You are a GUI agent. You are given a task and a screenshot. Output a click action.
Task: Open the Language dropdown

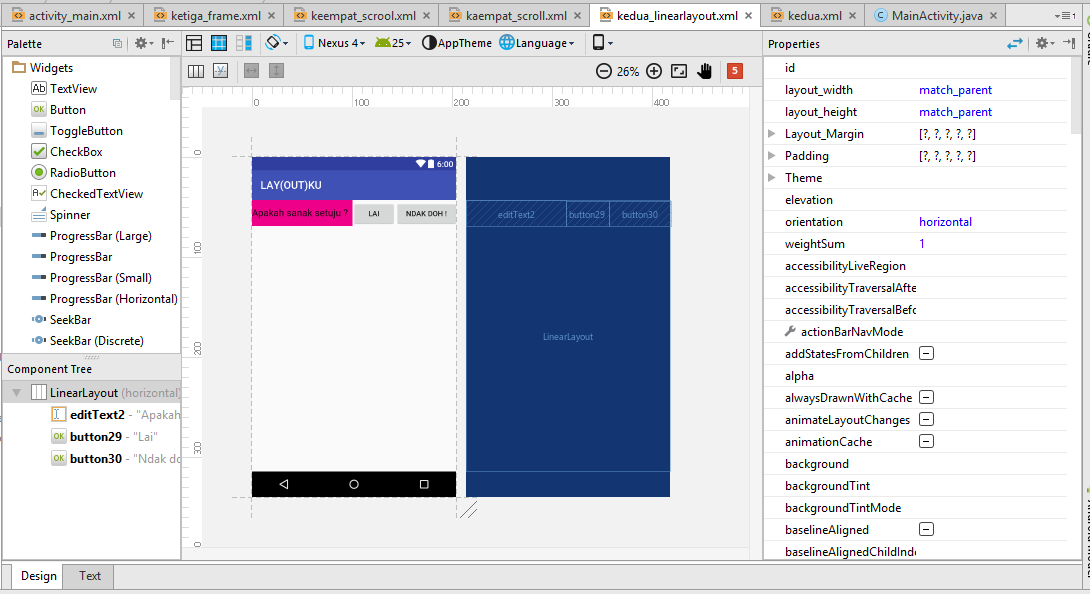point(537,43)
